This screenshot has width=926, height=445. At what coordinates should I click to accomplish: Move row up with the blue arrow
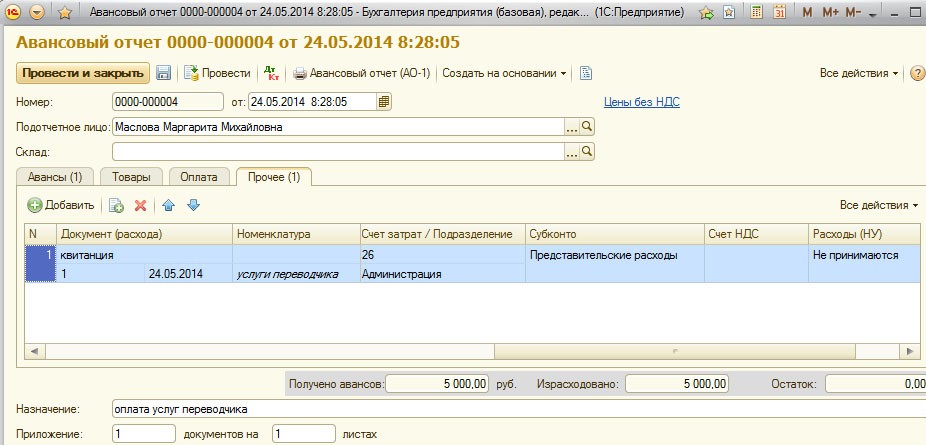point(169,205)
